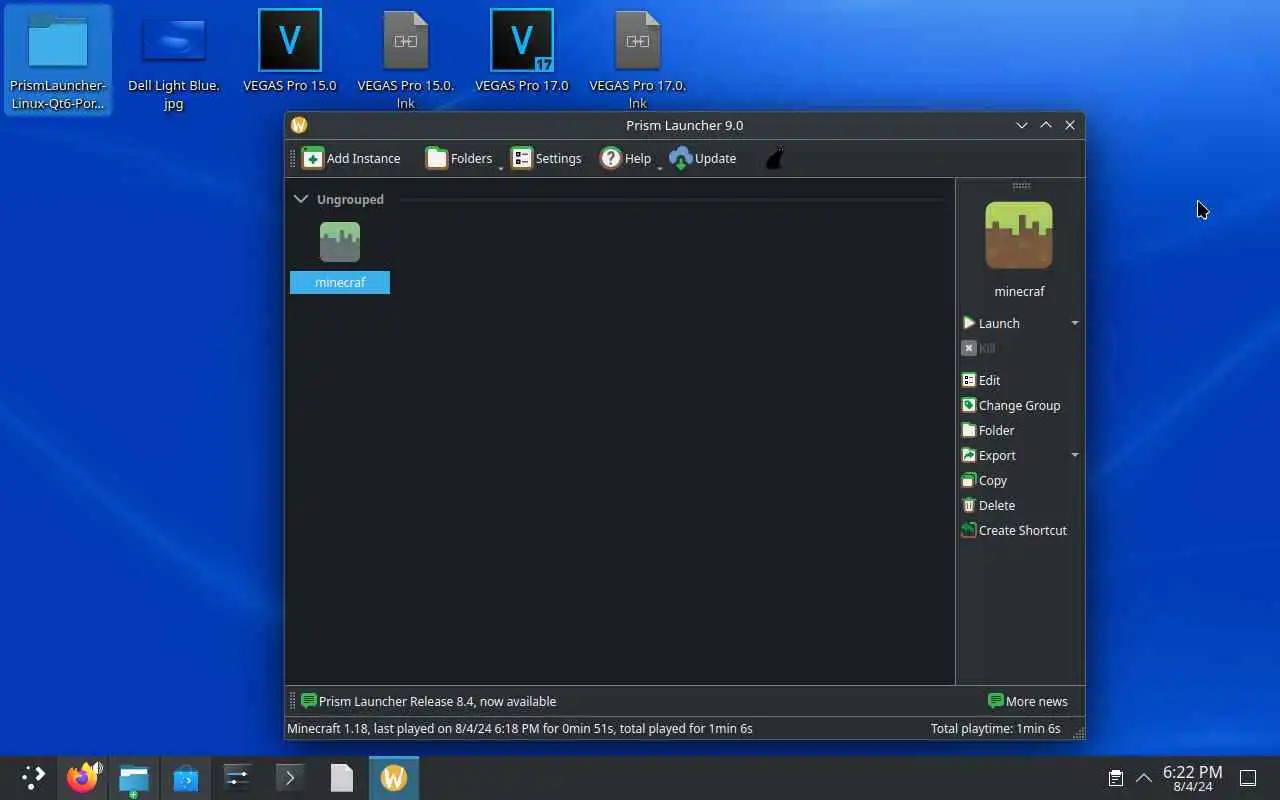Click Copy in the instance sidebar

click(x=983, y=480)
